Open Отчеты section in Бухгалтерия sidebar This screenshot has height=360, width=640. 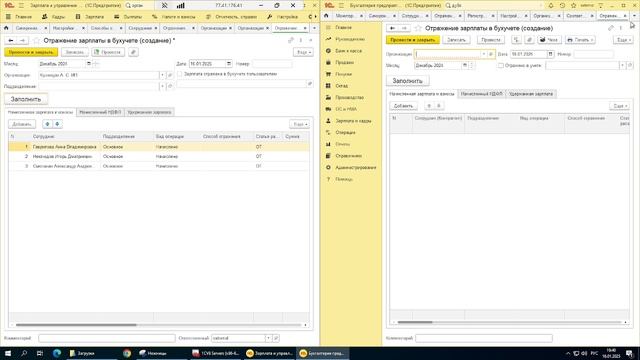342,144
